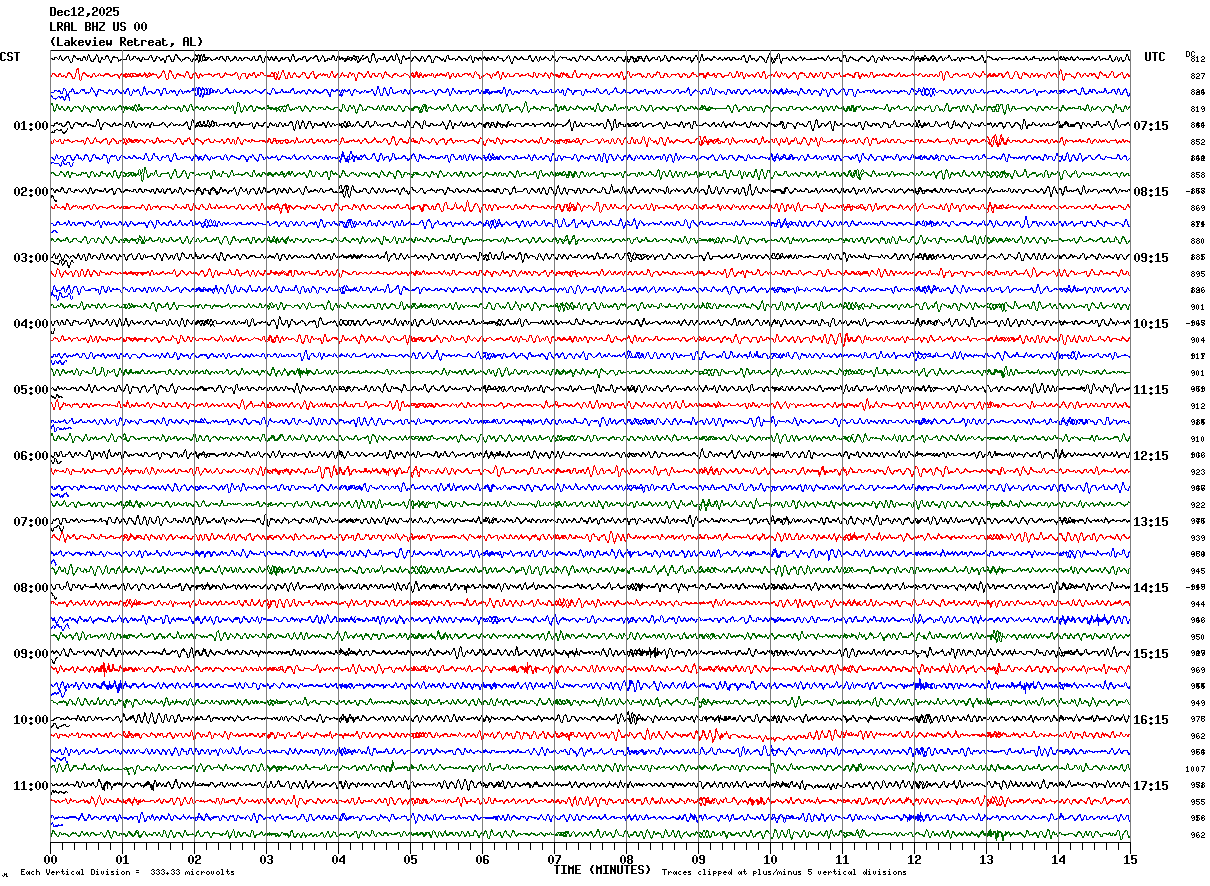Click the "17:15" UTC time label
Viewport: 1210px width, 886px height.
[x=1151, y=786]
